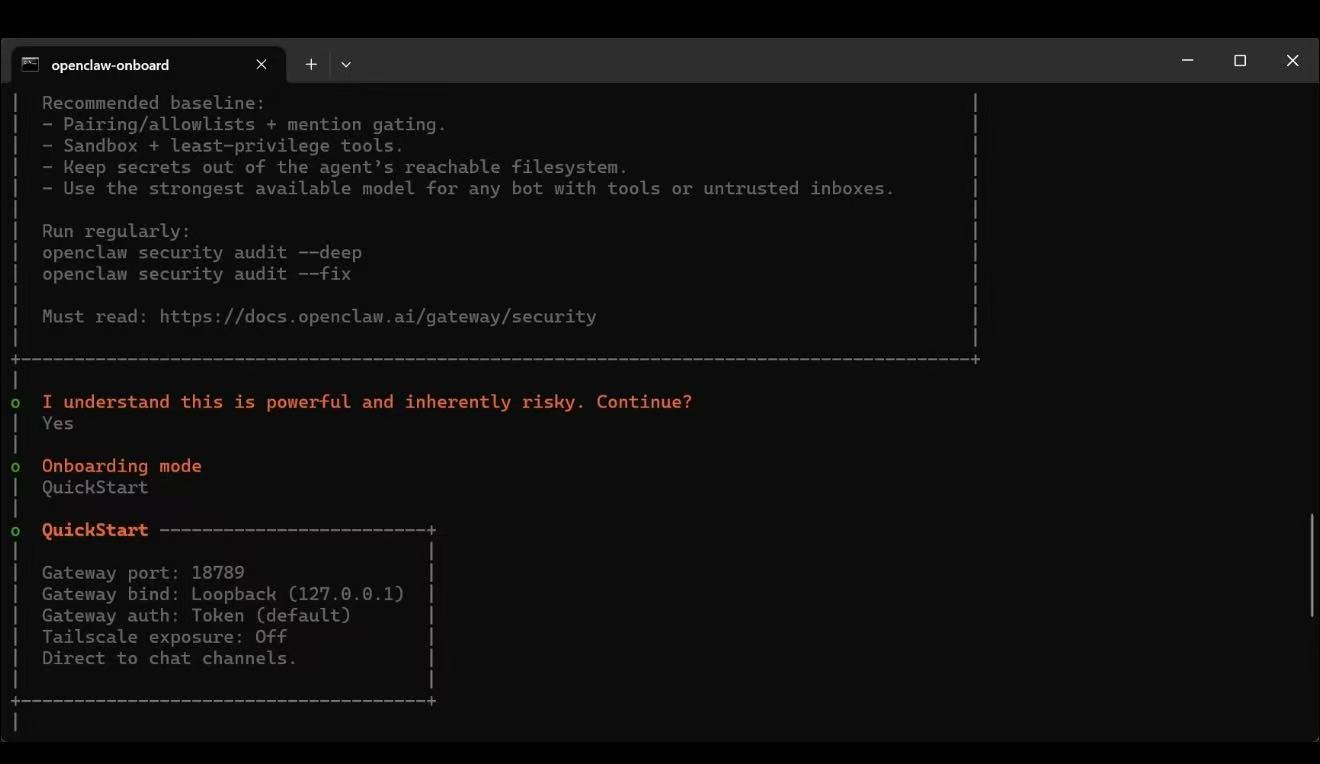The width and height of the screenshot is (1320, 764).
Task: Click the 'Run regularly:' text
Action: pos(116,231)
